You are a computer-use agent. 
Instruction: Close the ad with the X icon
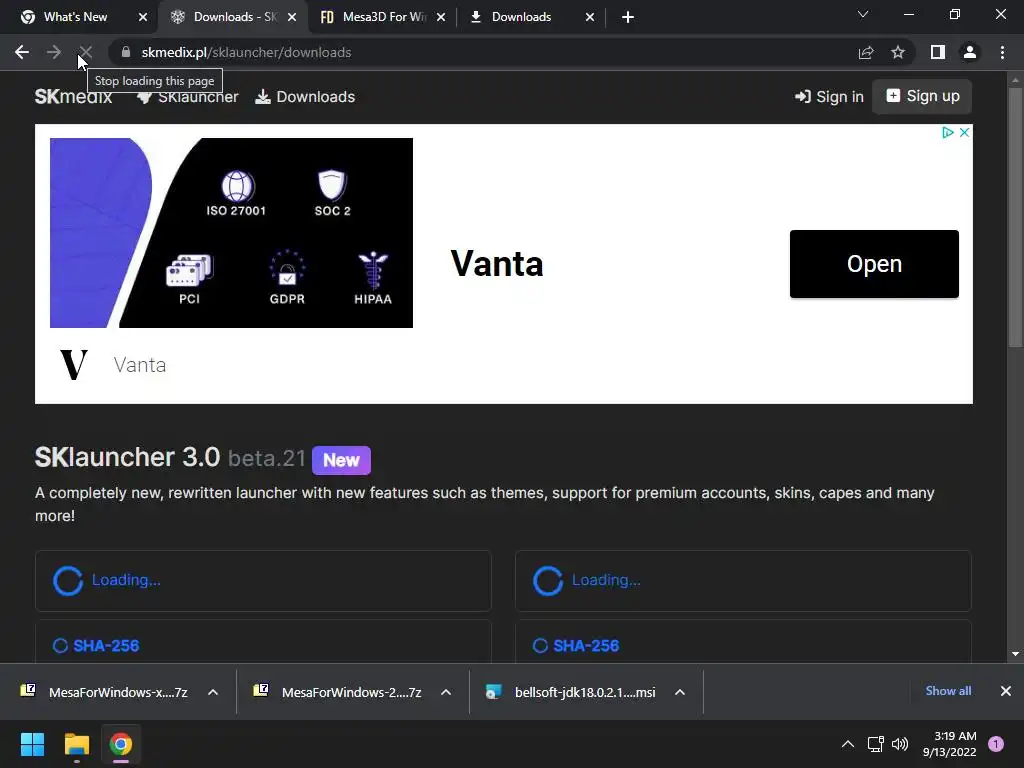[964, 133]
